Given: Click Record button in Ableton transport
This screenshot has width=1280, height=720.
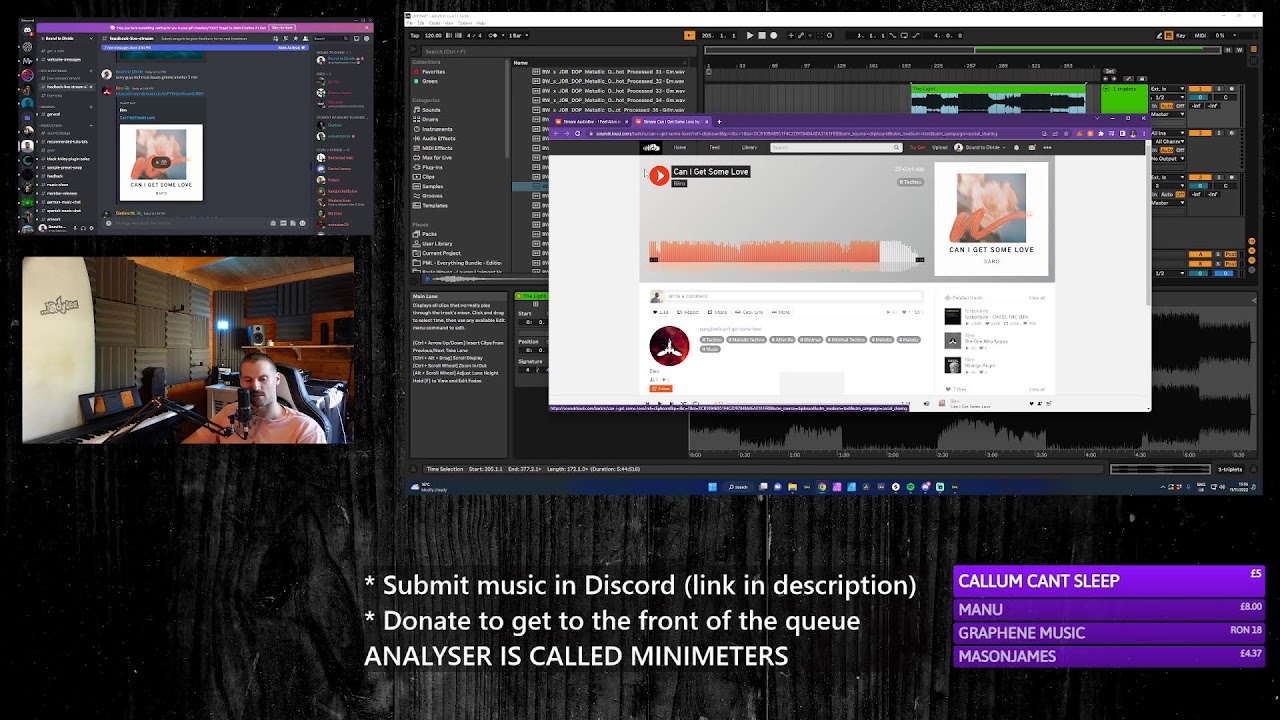Looking at the screenshot, I should tap(774, 35).
